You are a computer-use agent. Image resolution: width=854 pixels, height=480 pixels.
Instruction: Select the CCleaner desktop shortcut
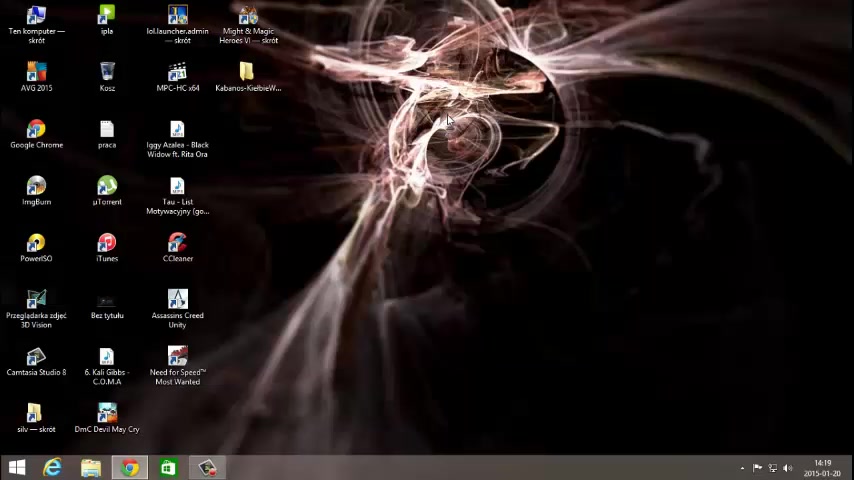[x=177, y=244]
